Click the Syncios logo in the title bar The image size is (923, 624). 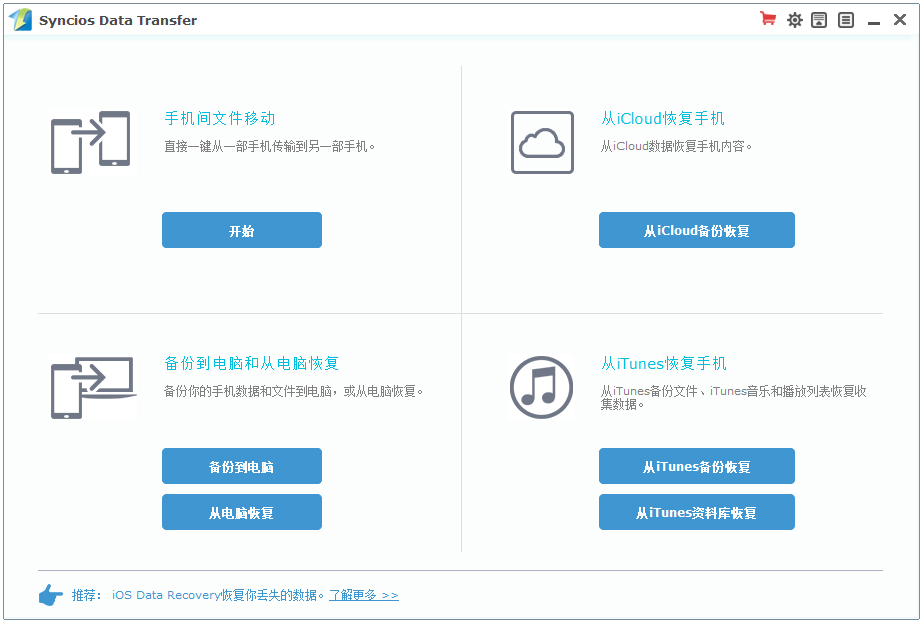coord(20,19)
